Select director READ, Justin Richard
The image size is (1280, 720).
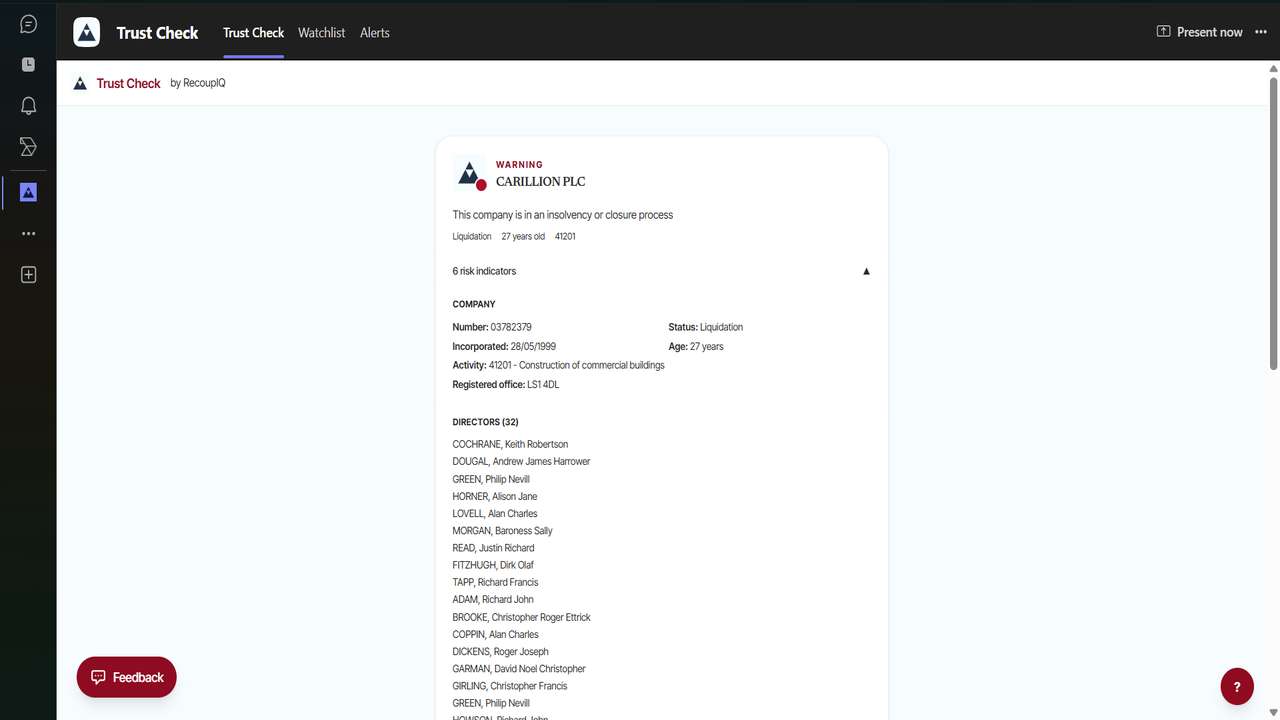pos(493,548)
